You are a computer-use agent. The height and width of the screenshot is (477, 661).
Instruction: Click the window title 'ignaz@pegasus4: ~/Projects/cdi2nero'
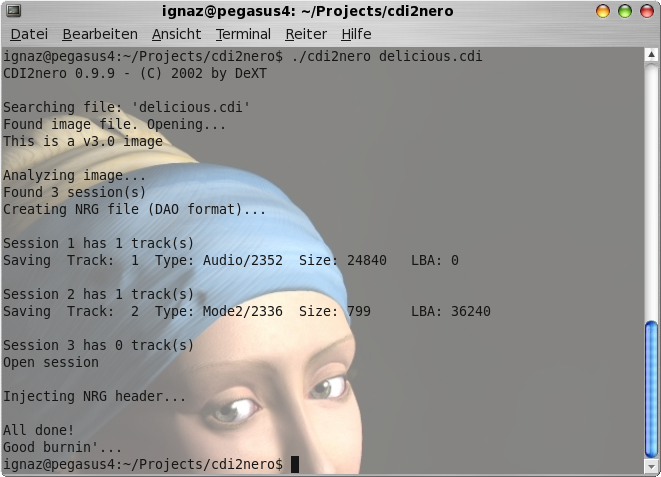(308, 11)
